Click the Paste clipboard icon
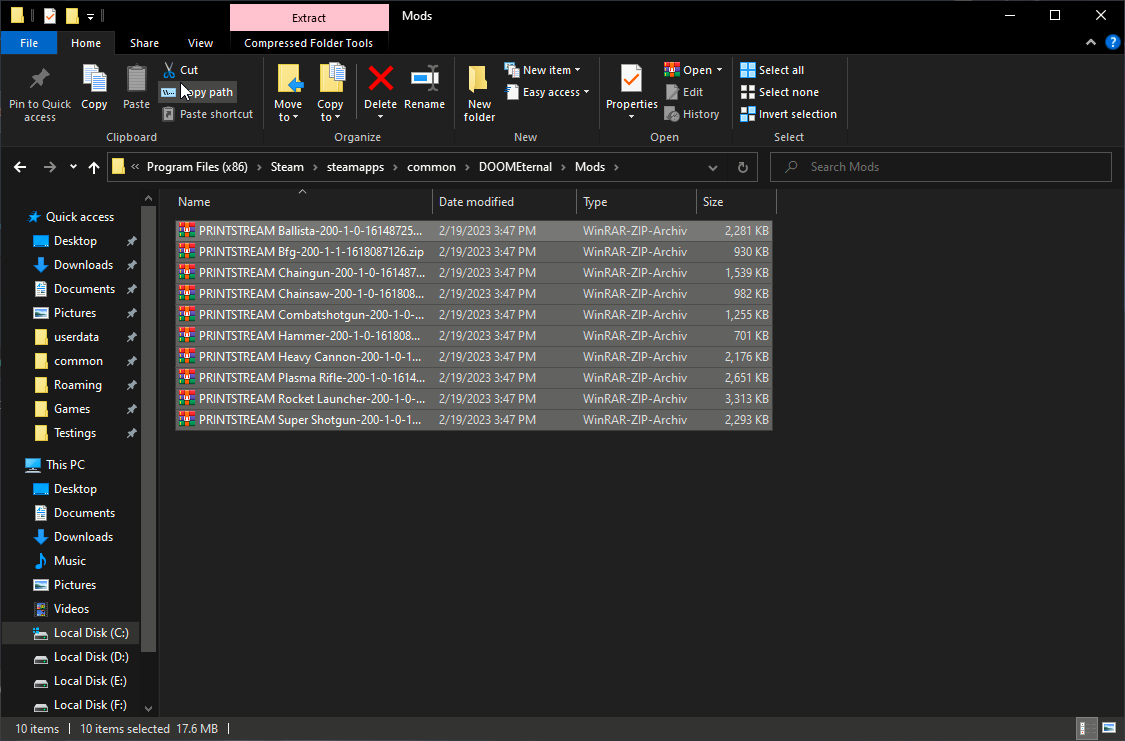 tap(136, 88)
